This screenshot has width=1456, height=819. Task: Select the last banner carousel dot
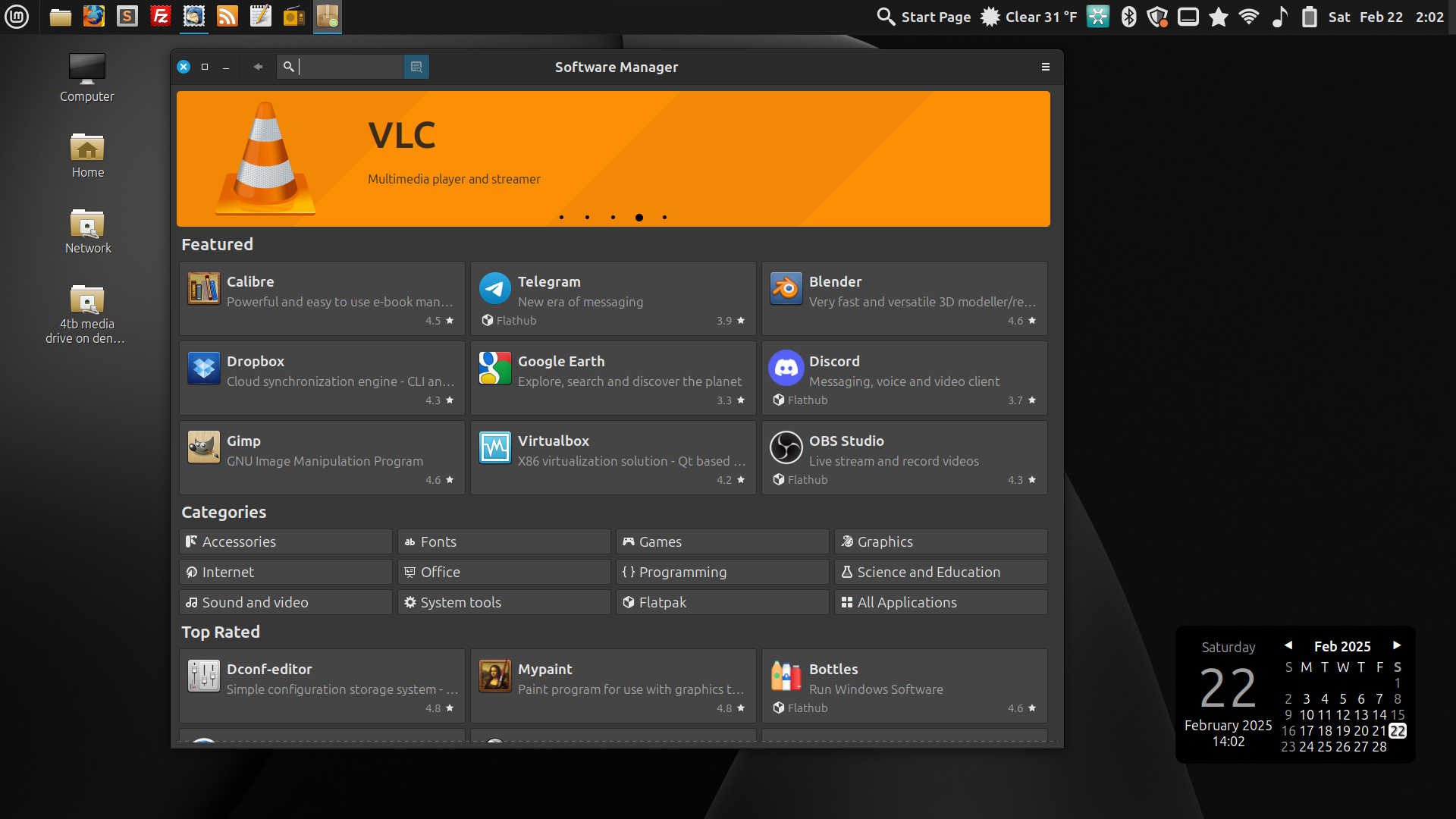pos(665,218)
